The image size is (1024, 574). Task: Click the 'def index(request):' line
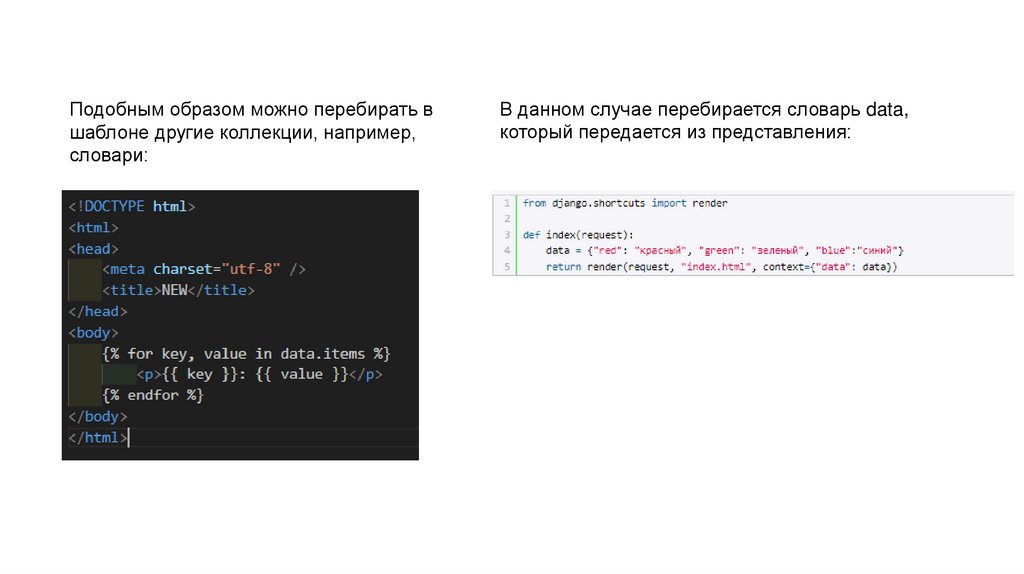pos(578,234)
